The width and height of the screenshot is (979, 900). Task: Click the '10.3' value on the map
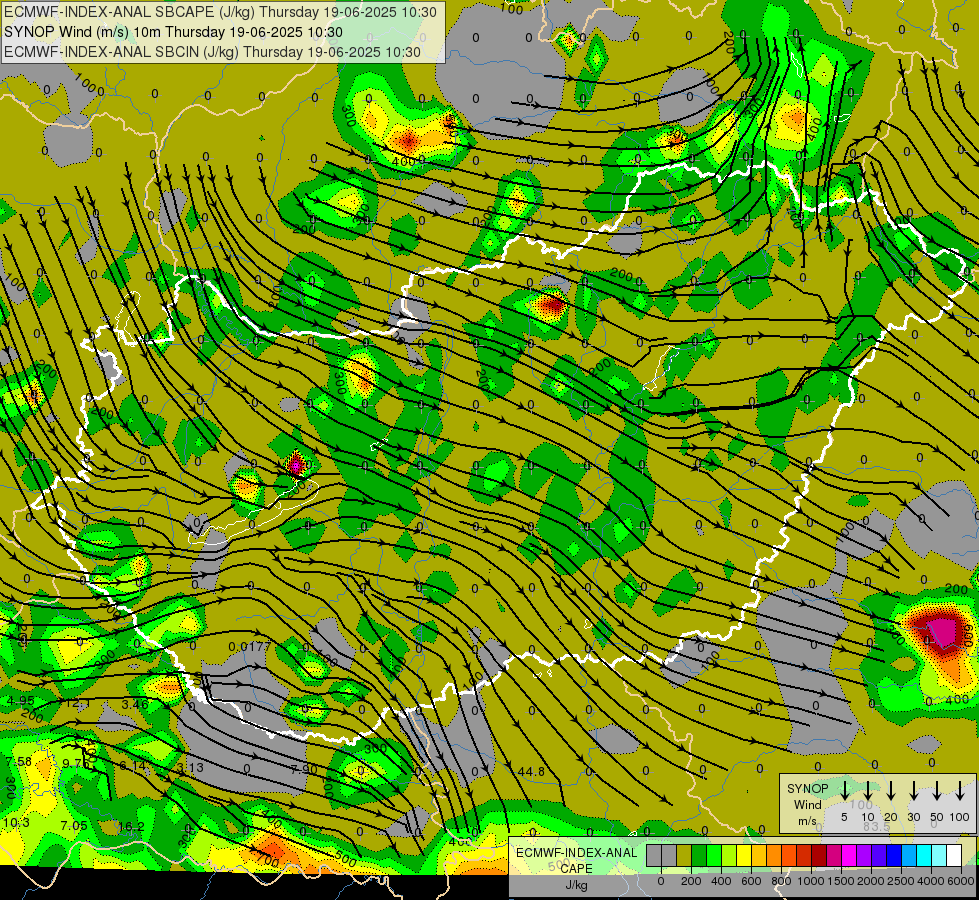16,823
